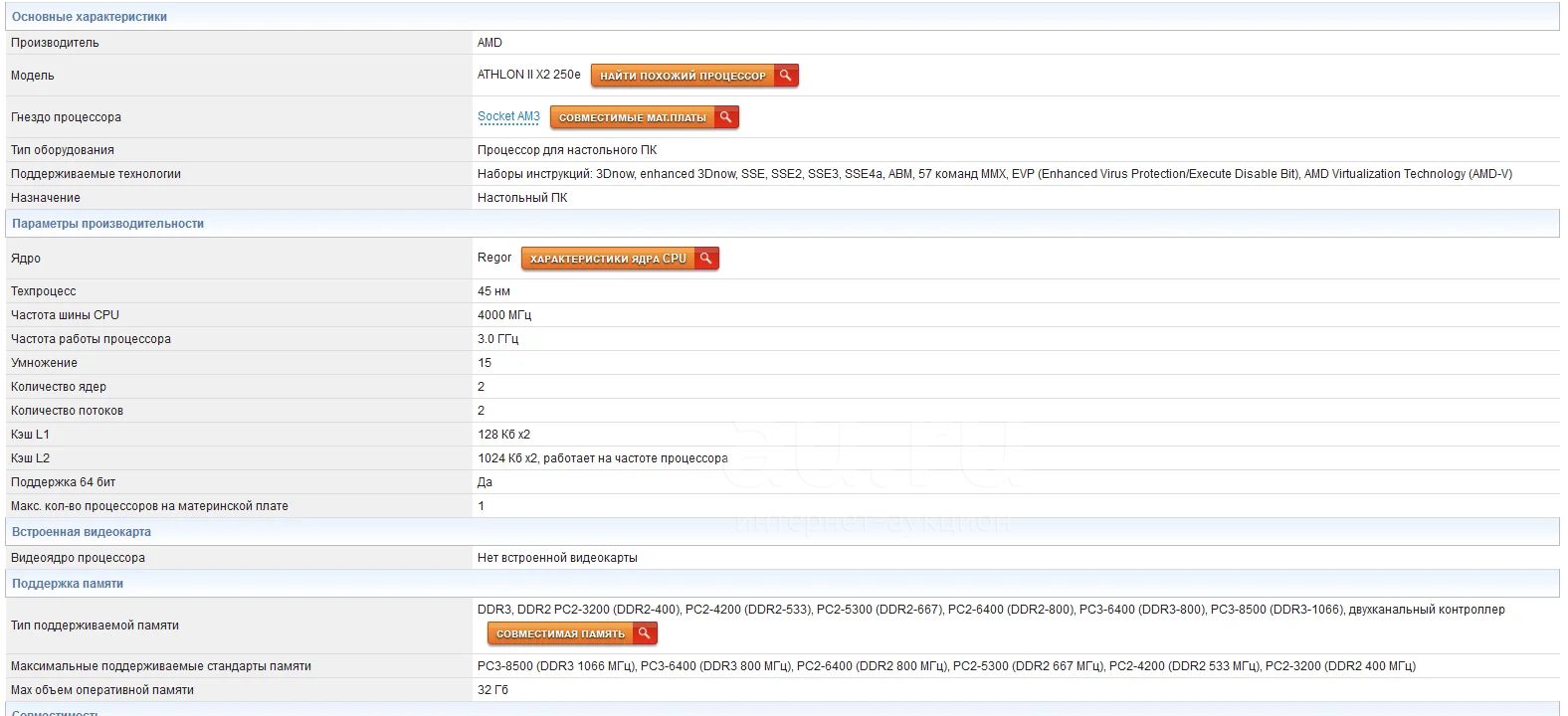Click the 'Умножение' label
This screenshot has width=1568, height=716.
coord(44,363)
